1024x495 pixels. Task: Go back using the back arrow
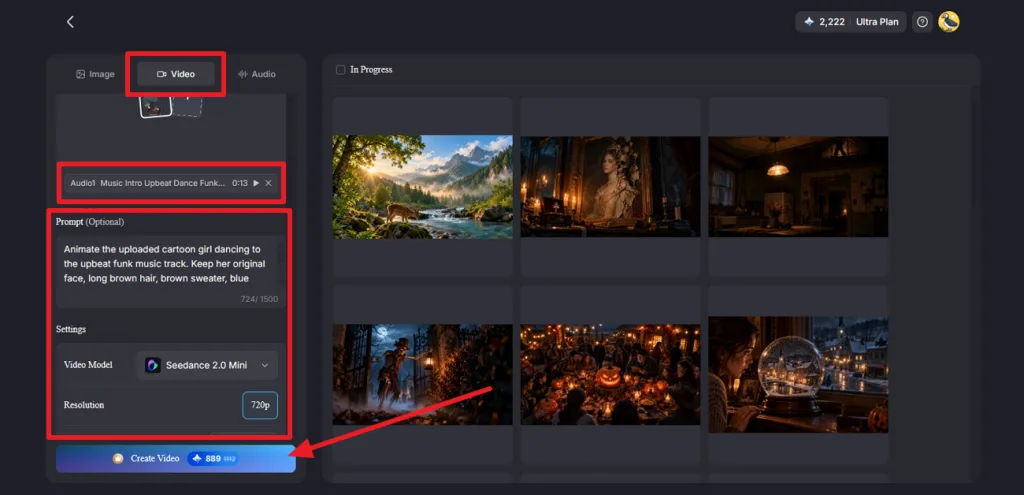pyautogui.click(x=71, y=22)
